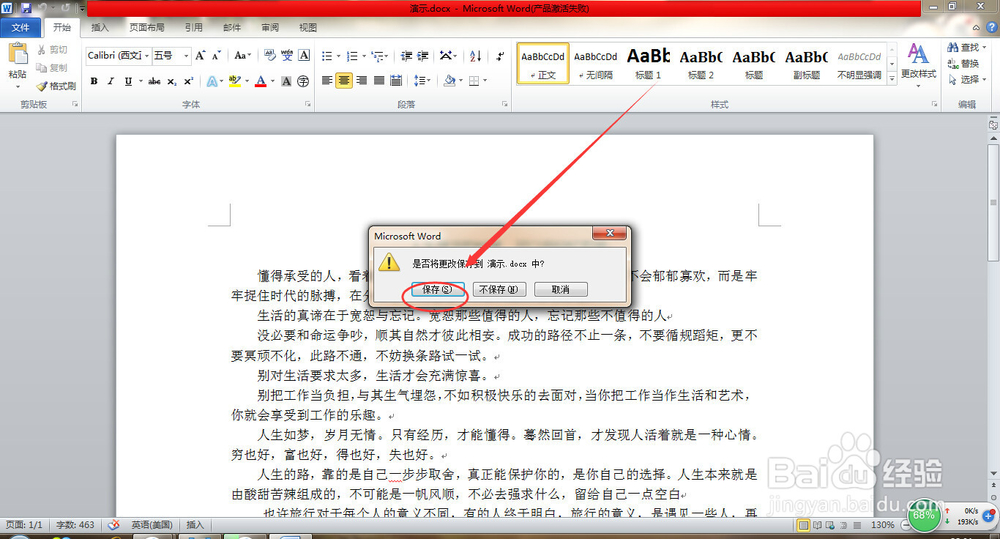Open the Line Spacing dropdown

(422, 80)
